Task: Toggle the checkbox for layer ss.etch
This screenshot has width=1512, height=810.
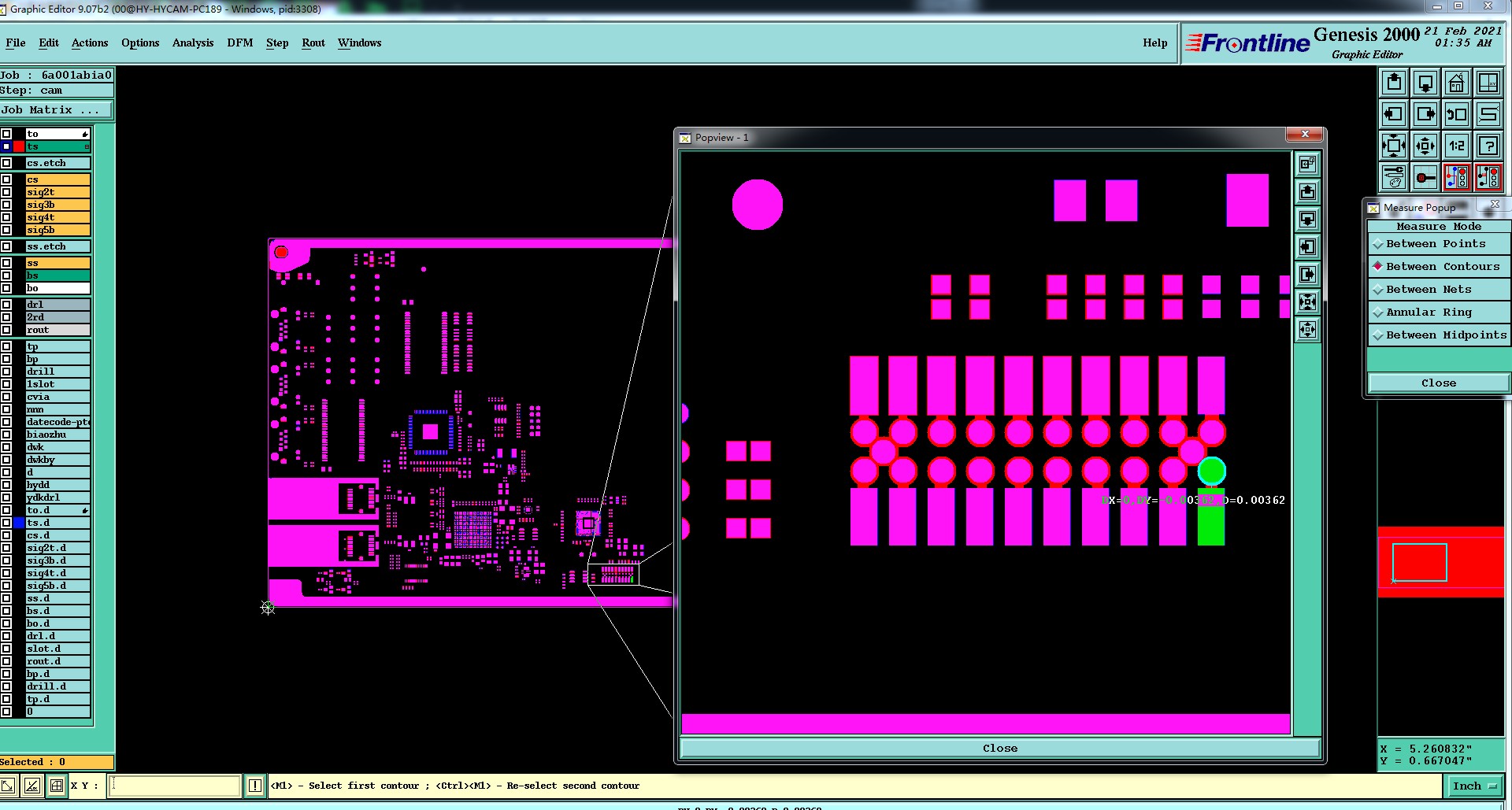Action: coord(6,246)
